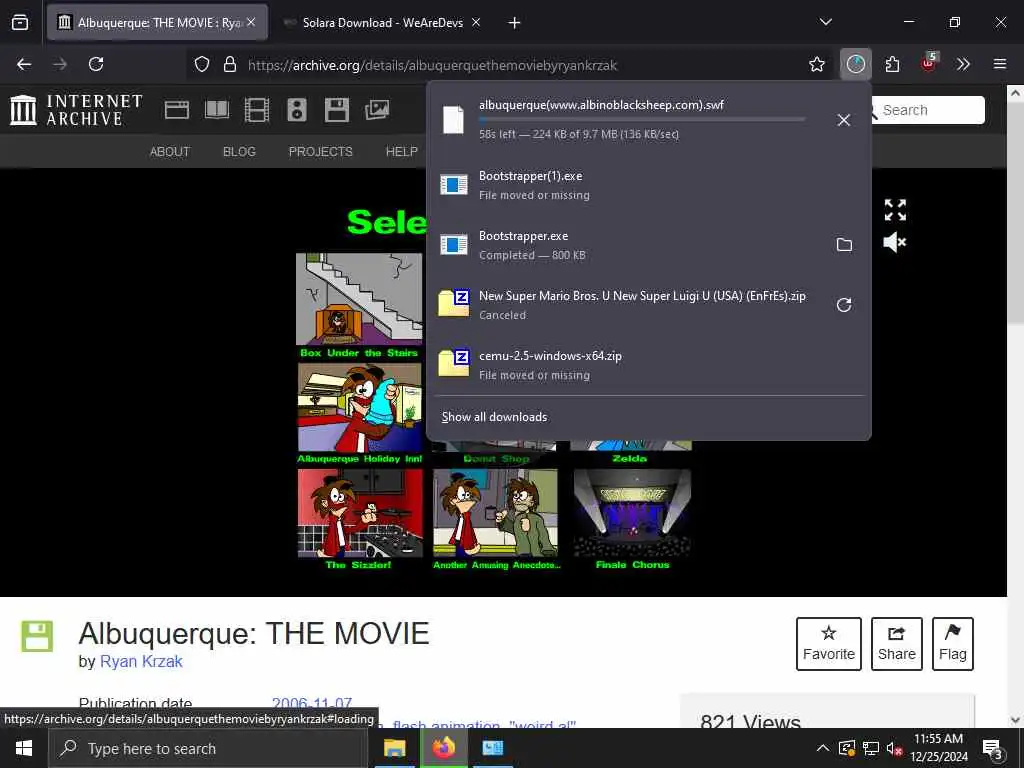
Task: Reload the current page
Action: coord(96,64)
